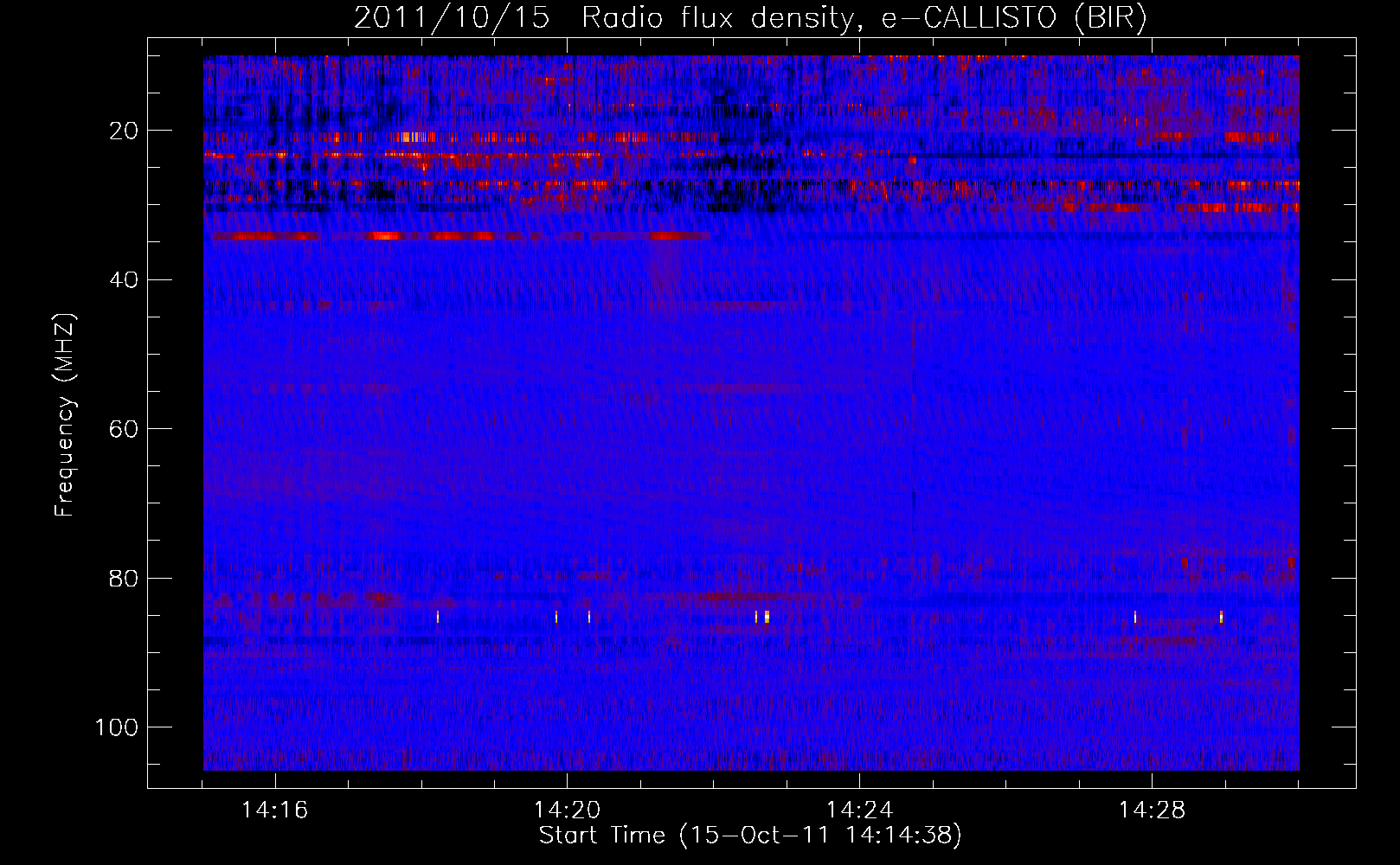
Task: Click the 14:24 time tick label
Action: (859, 811)
